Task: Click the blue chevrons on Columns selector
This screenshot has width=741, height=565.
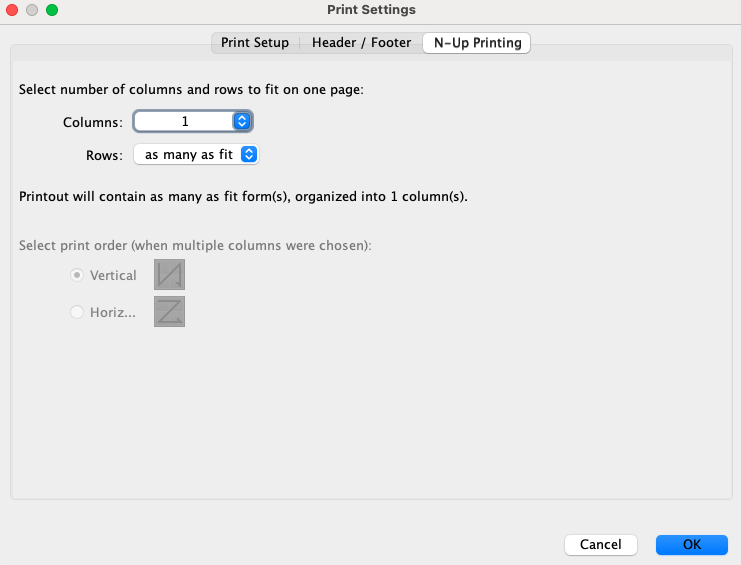Action: (x=241, y=122)
